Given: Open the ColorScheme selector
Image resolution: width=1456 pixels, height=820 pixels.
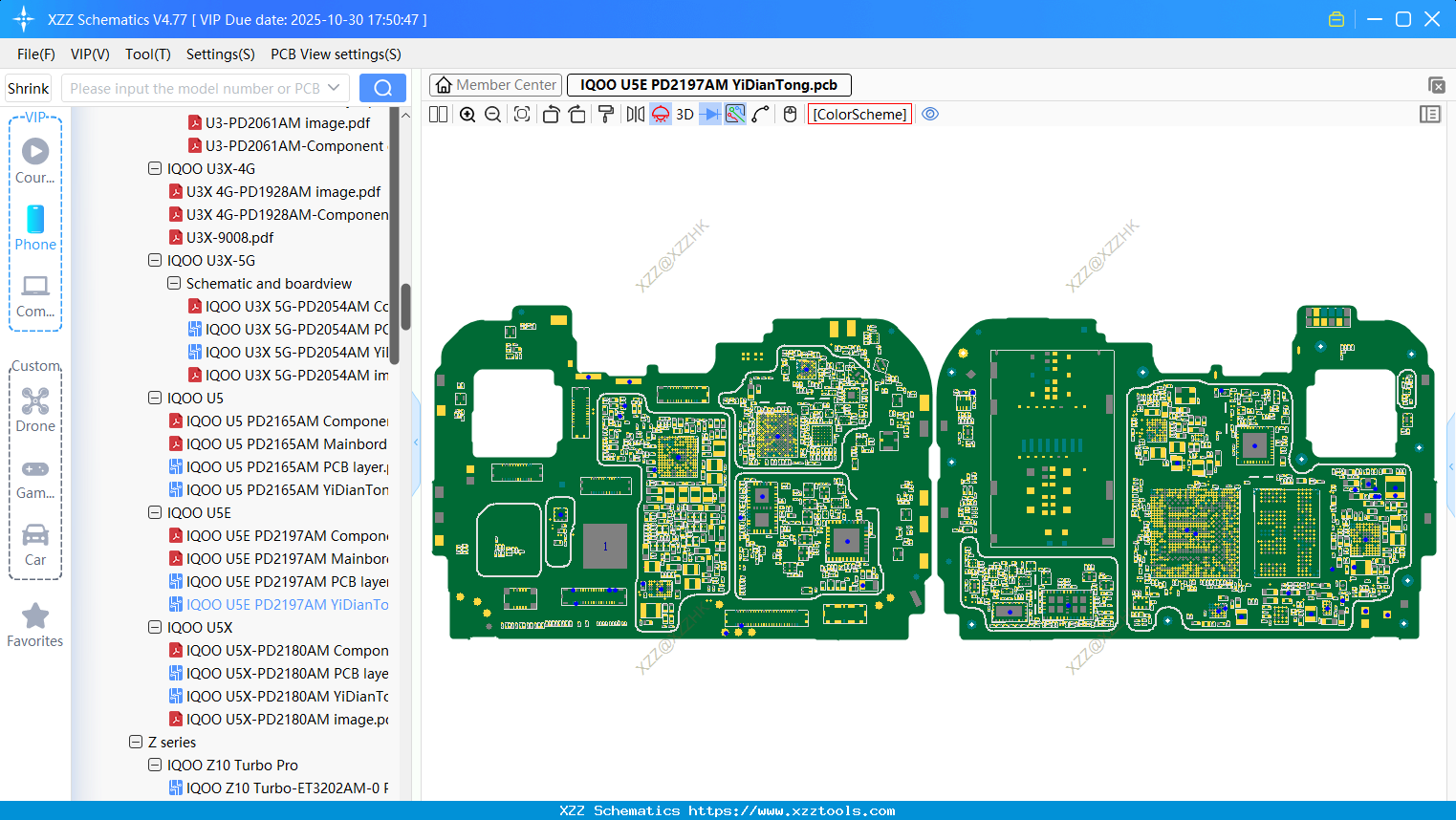Looking at the screenshot, I should click(x=859, y=114).
